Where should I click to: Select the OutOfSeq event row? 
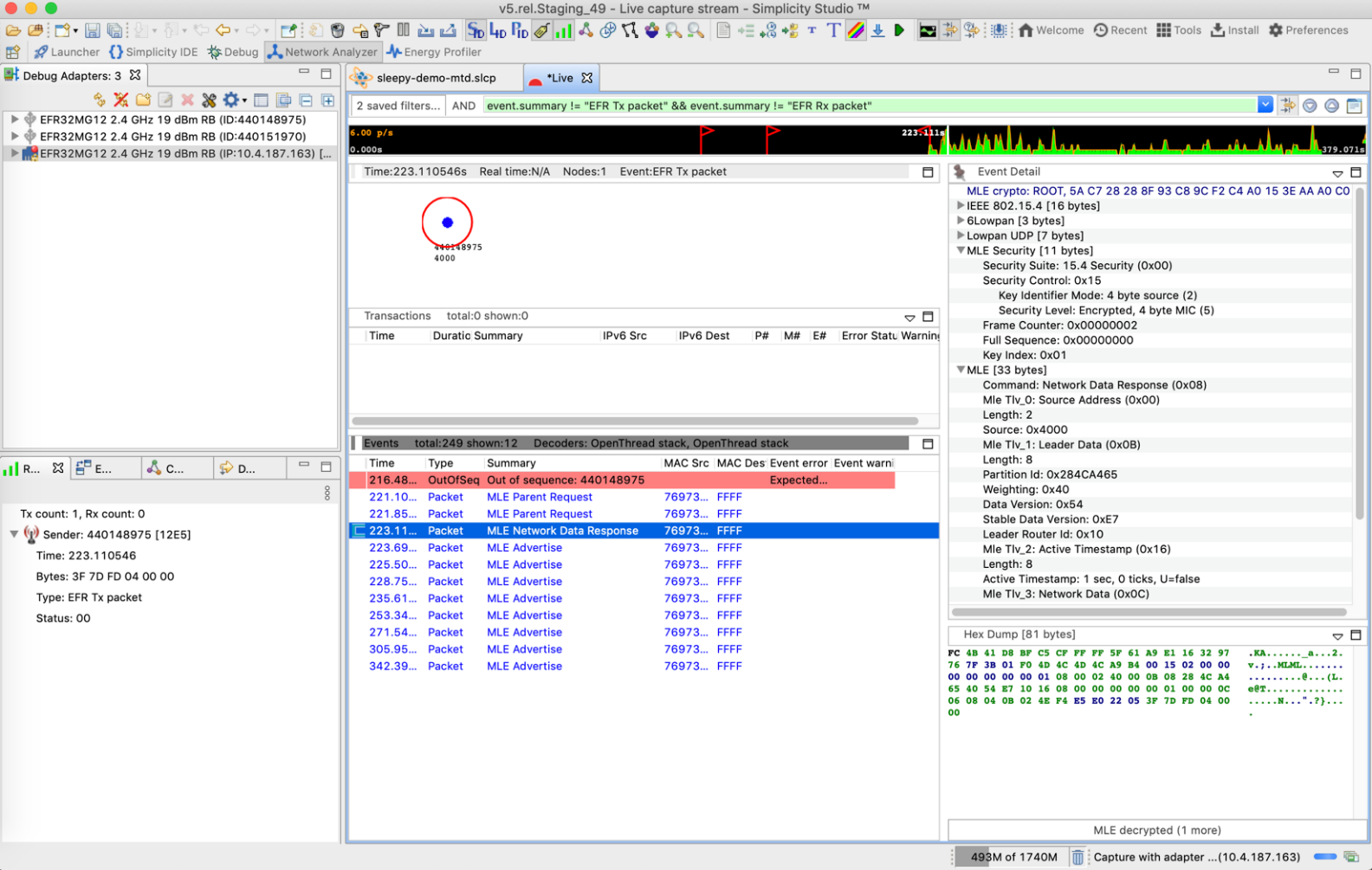(x=622, y=480)
